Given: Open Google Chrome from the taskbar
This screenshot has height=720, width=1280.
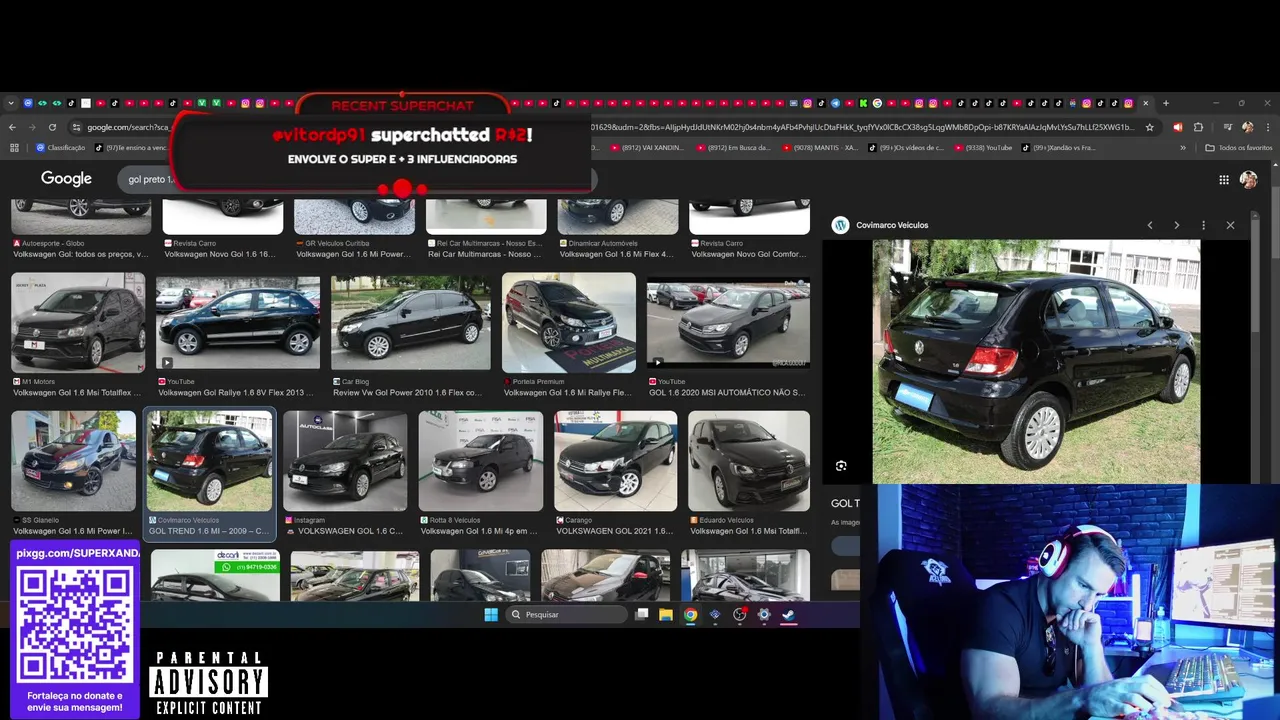Looking at the screenshot, I should click(x=690, y=615).
